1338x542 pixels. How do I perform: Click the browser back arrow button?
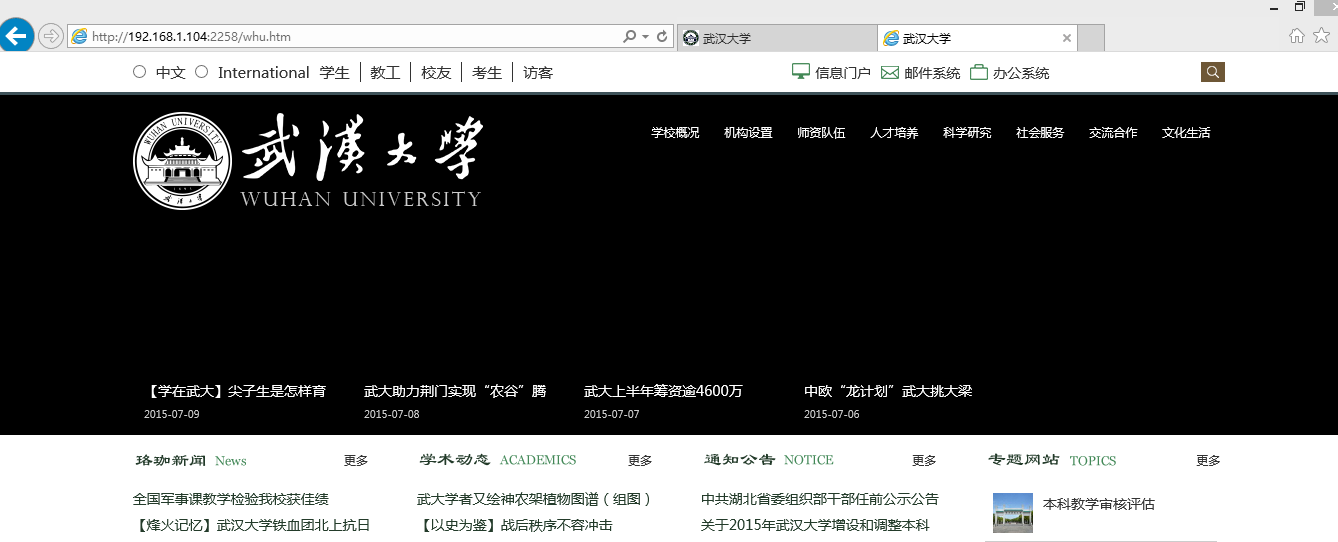(16, 36)
